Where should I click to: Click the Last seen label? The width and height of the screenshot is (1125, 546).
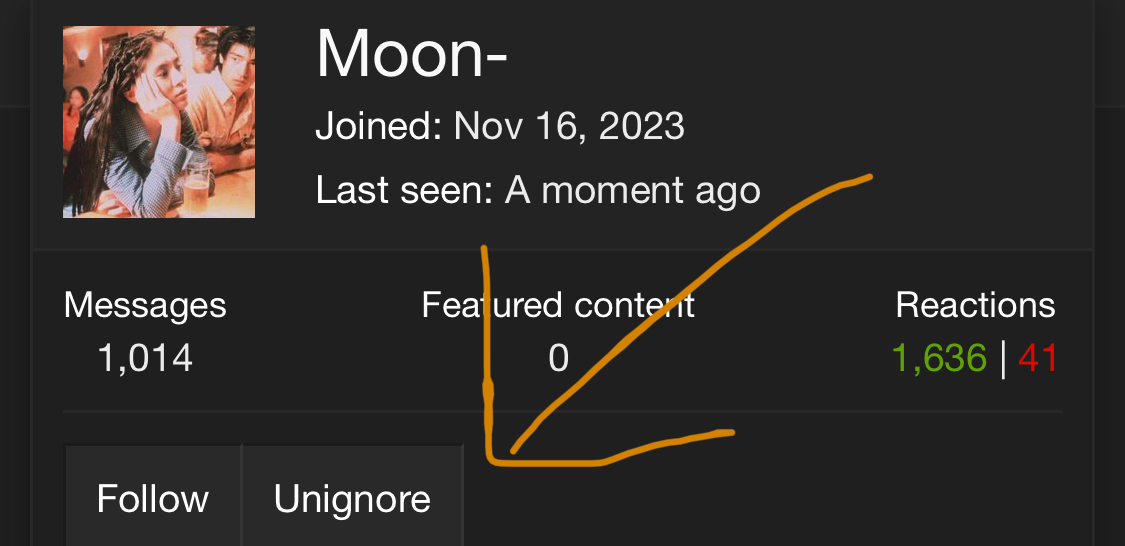404,191
